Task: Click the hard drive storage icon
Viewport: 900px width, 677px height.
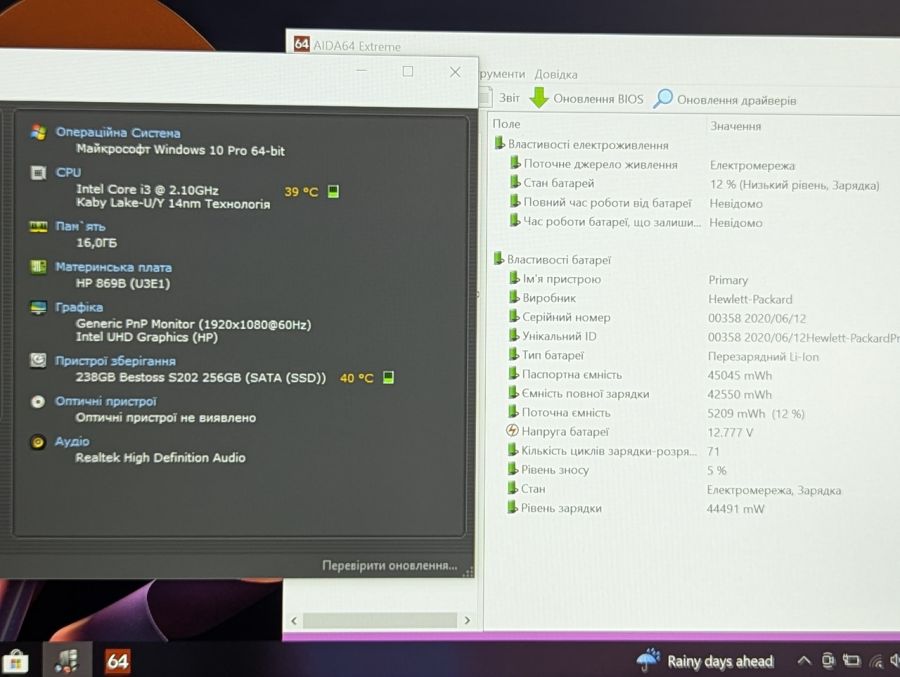Action: click(38, 360)
